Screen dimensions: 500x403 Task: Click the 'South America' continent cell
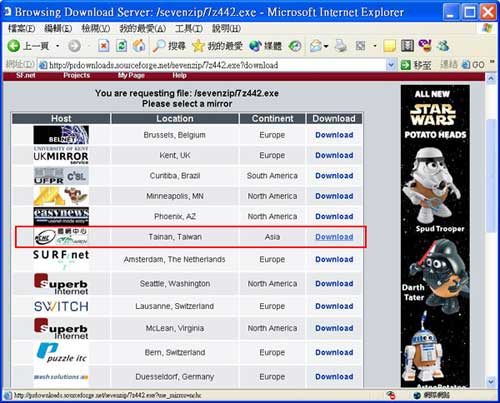[x=272, y=176]
